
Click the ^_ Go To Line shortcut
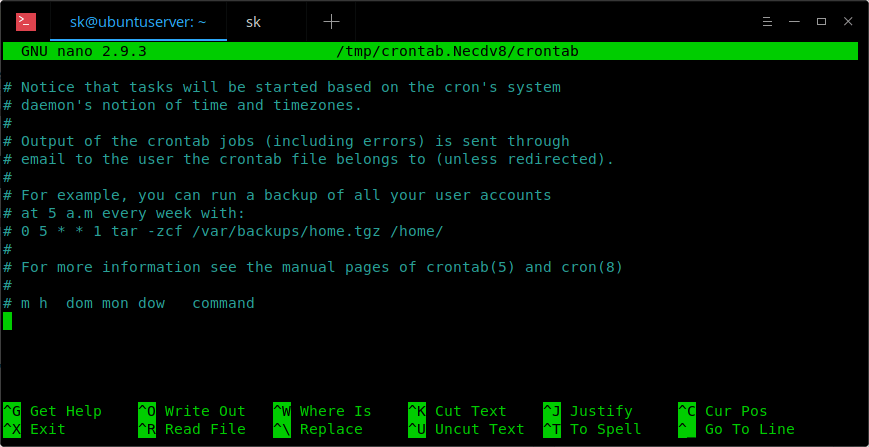click(736, 429)
